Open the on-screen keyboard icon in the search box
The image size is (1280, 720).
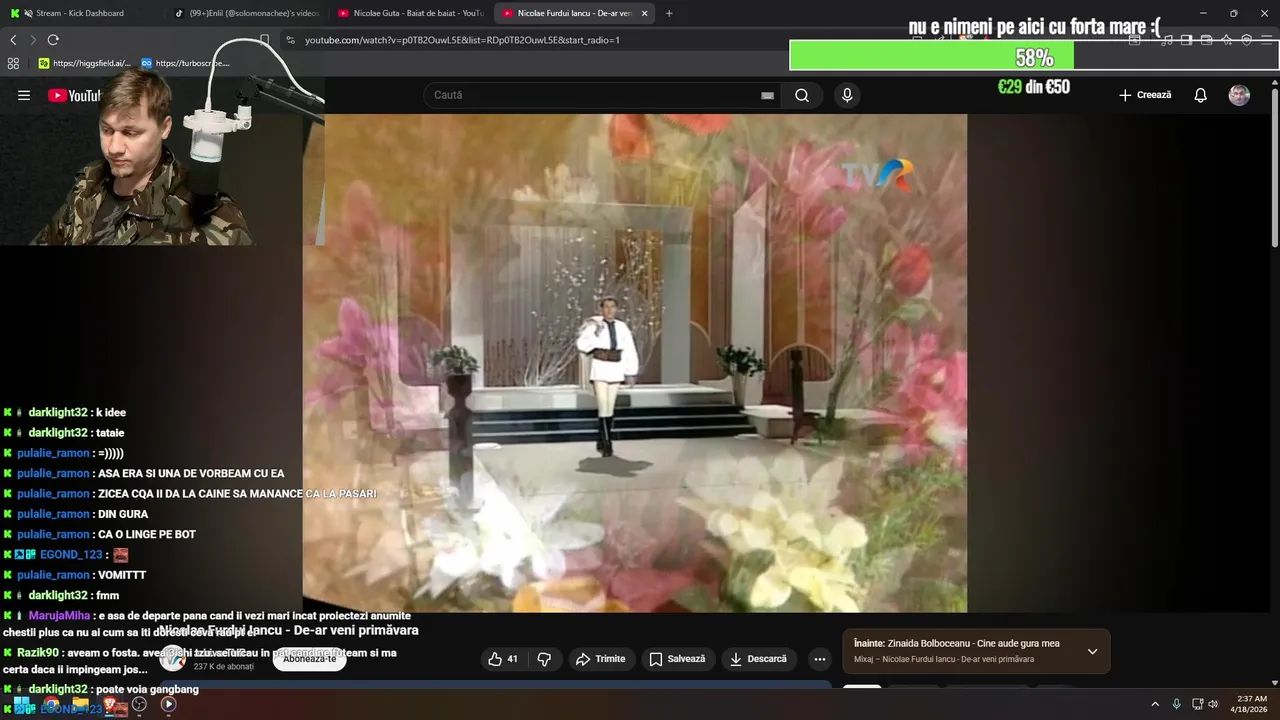coord(767,95)
